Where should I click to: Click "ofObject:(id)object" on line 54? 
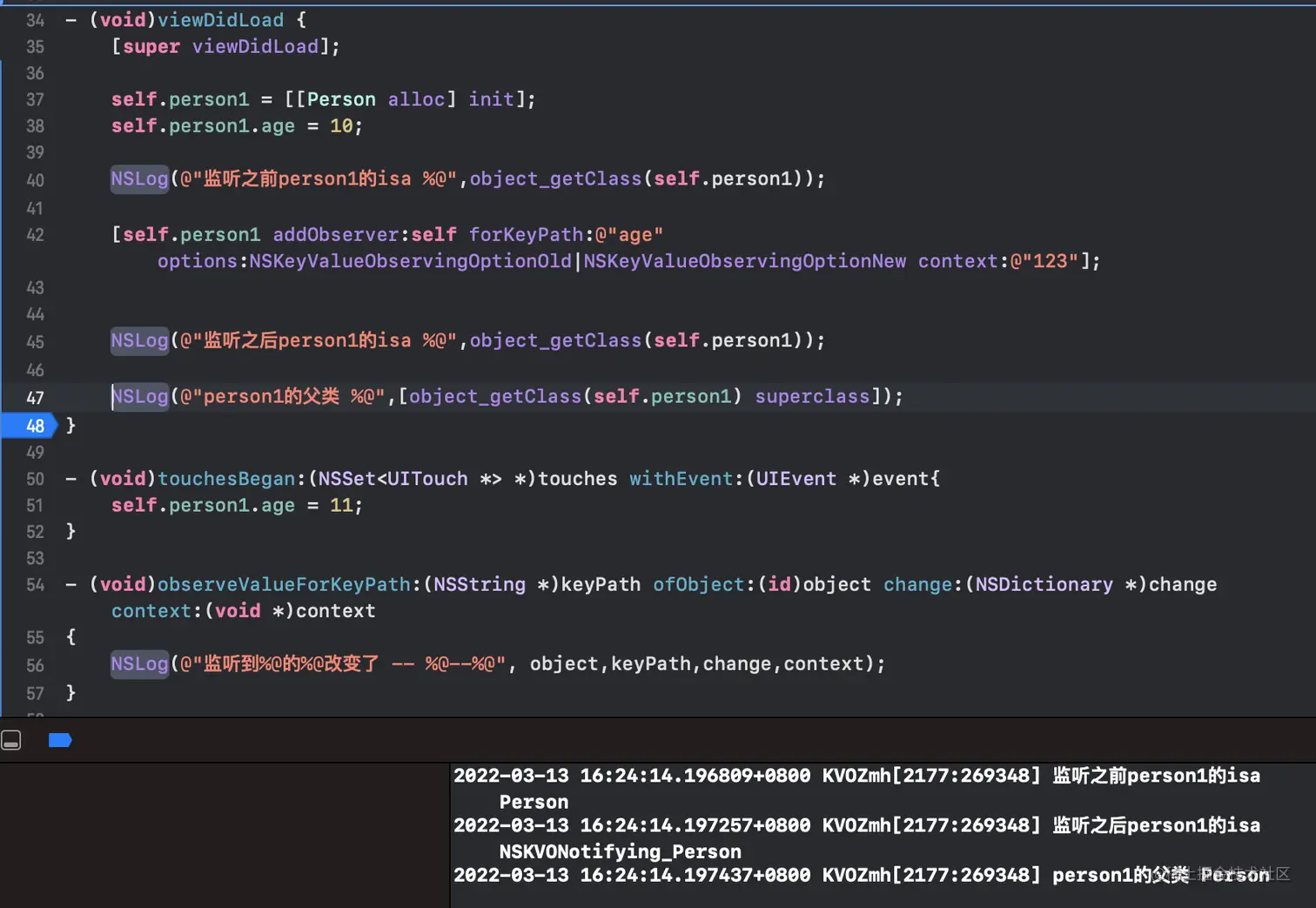[762, 584]
